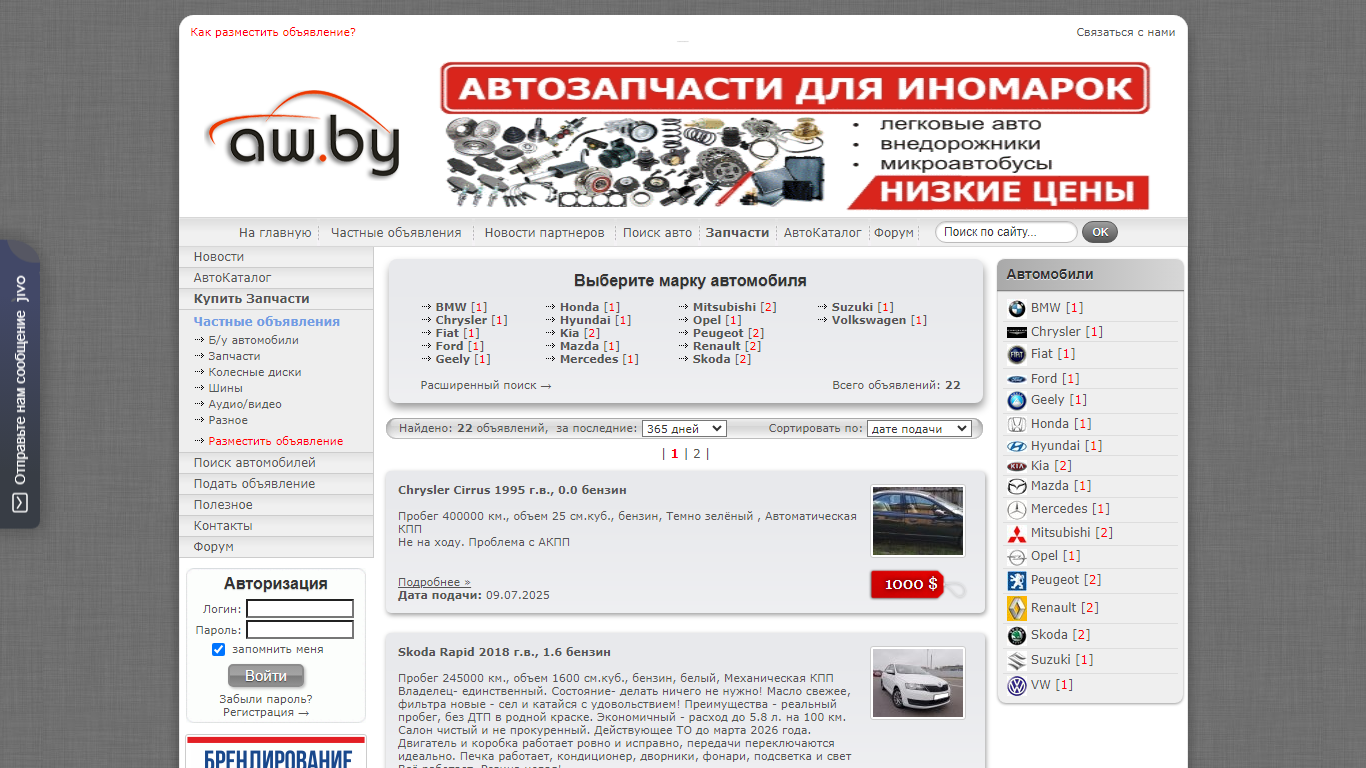Click 'Регистрация' link
Viewport: 1366px width, 768px height.
pyautogui.click(x=266, y=713)
